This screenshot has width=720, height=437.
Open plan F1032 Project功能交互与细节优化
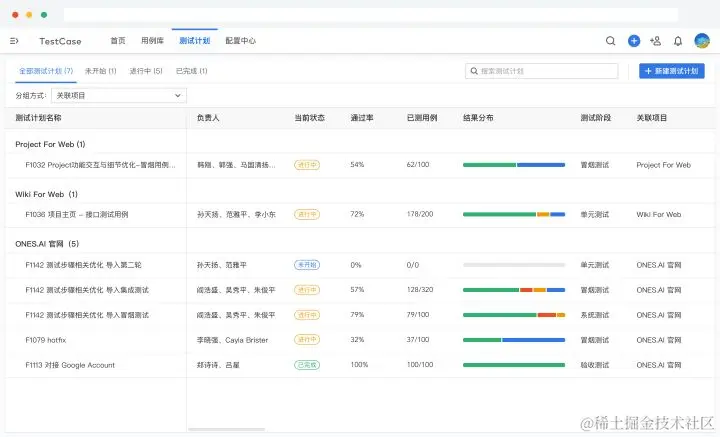[x=100, y=165]
